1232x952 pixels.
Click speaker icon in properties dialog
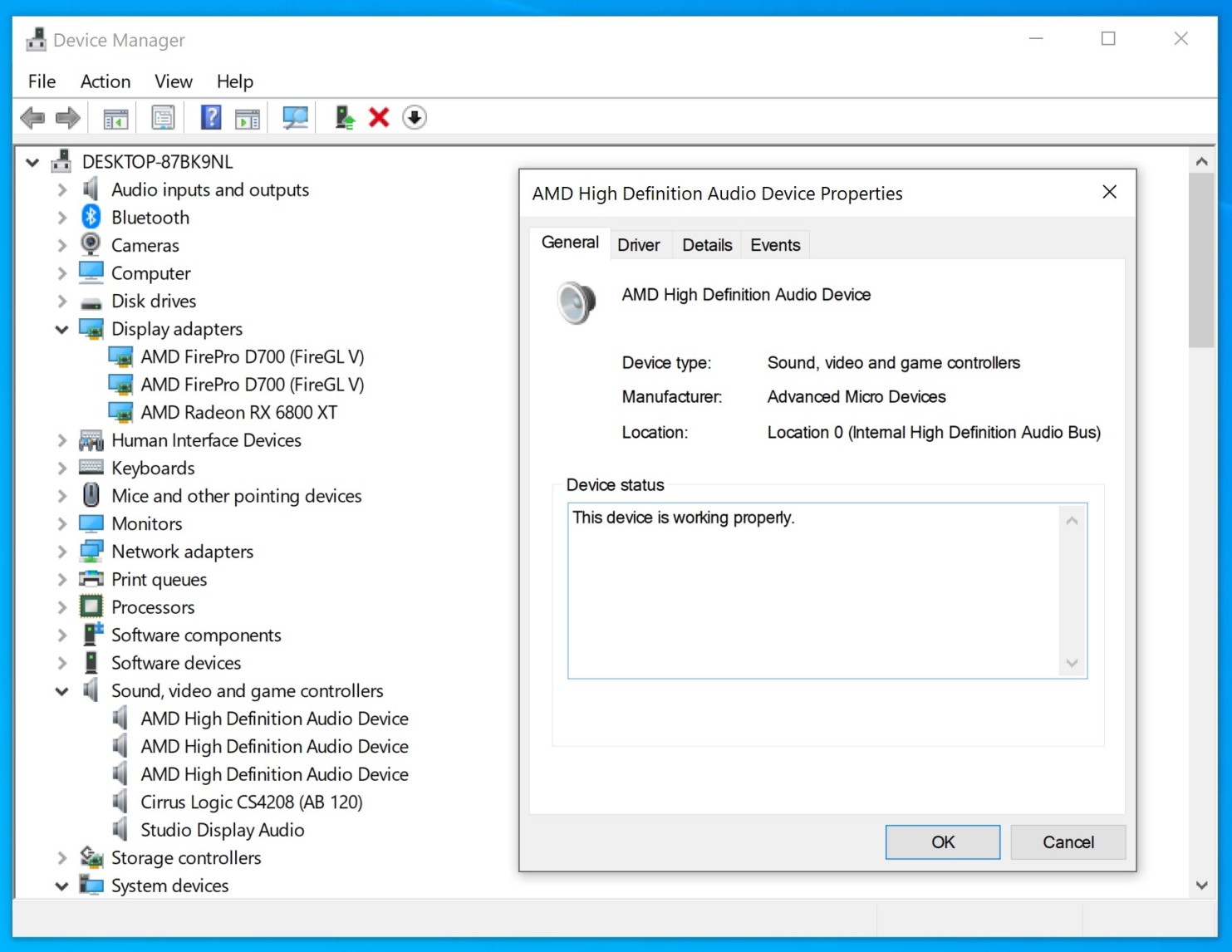coord(577,302)
